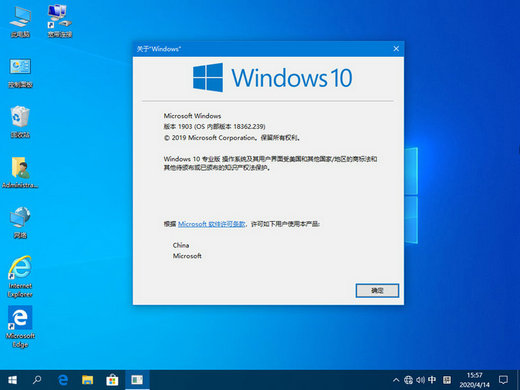Click the "© 2019 Microsoft Corporation" line
The image size is (520, 390).
tap(232, 138)
